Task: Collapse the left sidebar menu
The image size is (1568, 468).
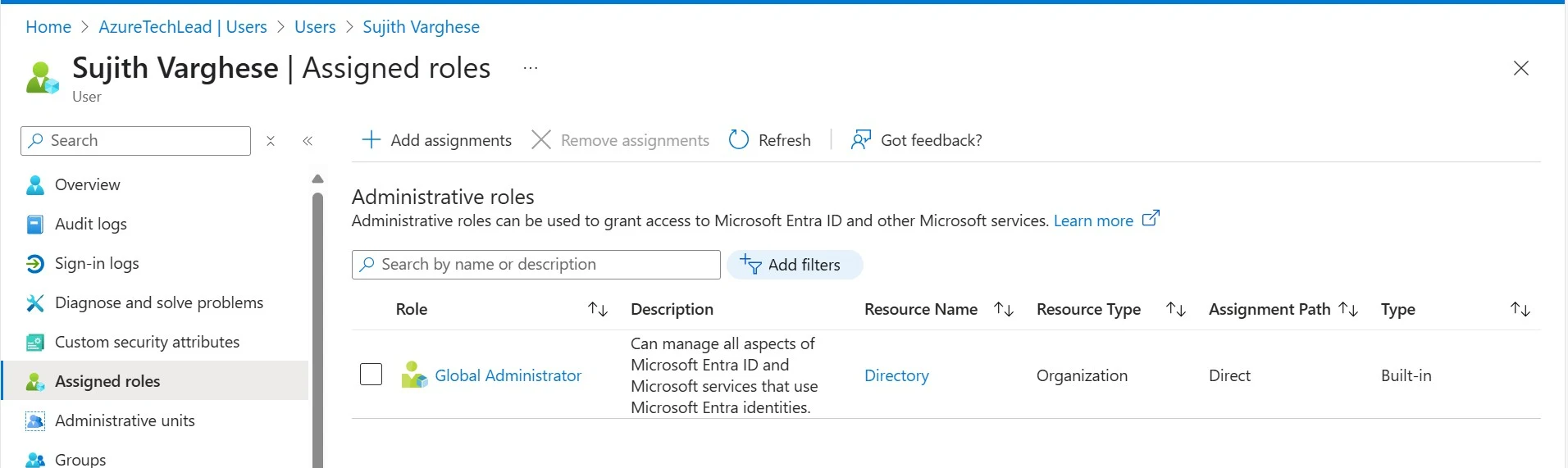Action: point(308,141)
